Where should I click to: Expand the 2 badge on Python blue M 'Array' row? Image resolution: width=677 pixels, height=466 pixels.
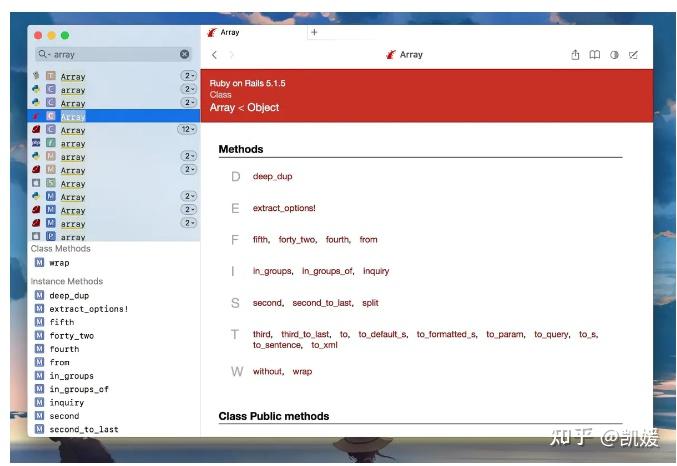pos(189,196)
